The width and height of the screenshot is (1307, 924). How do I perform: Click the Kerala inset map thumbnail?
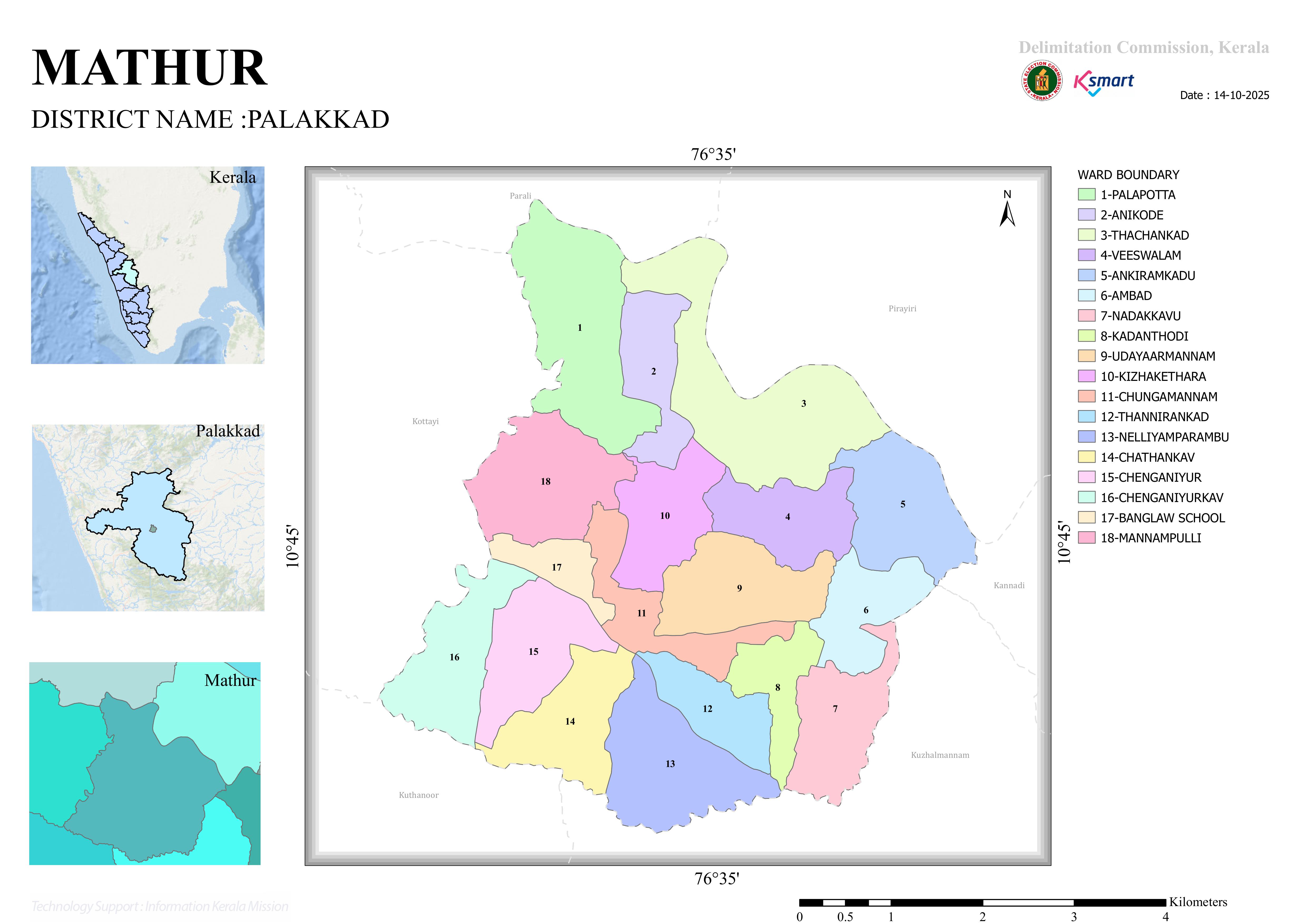pos(148,265)
